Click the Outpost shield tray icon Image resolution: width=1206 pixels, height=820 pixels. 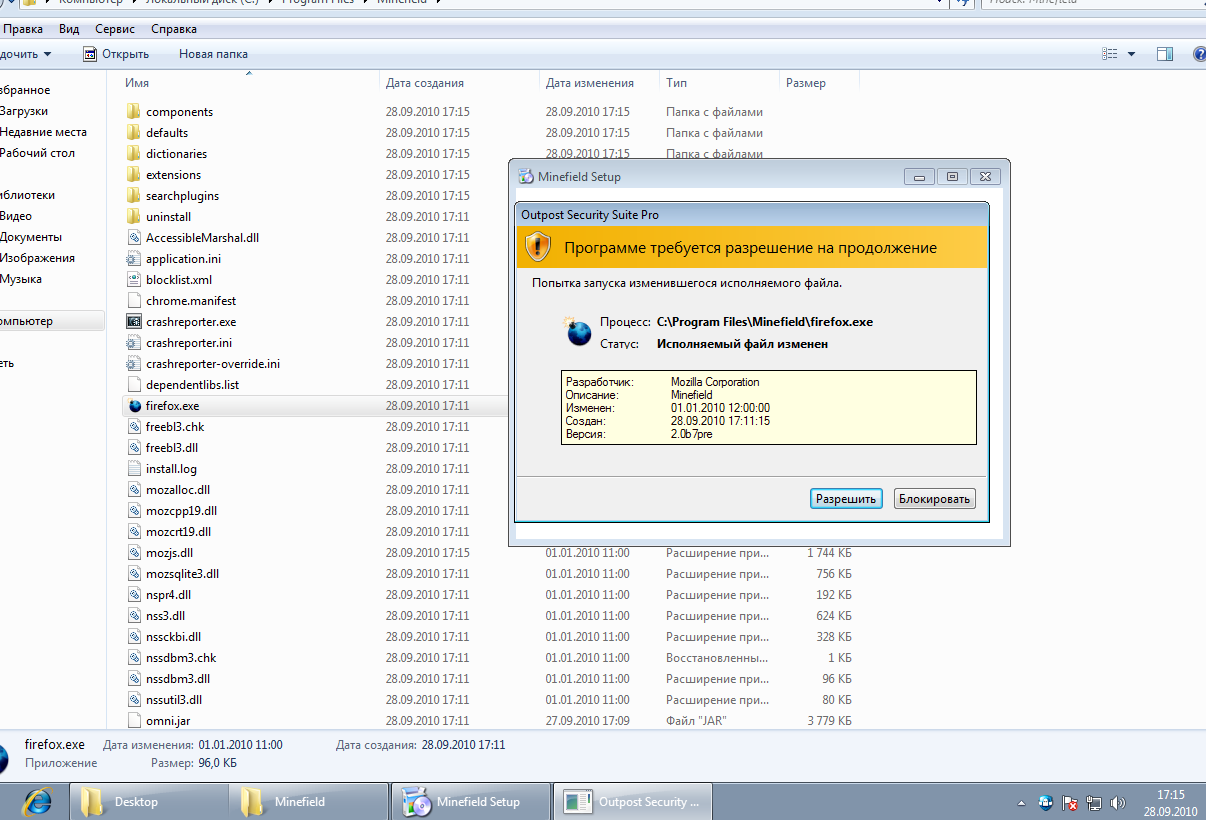1046,802
